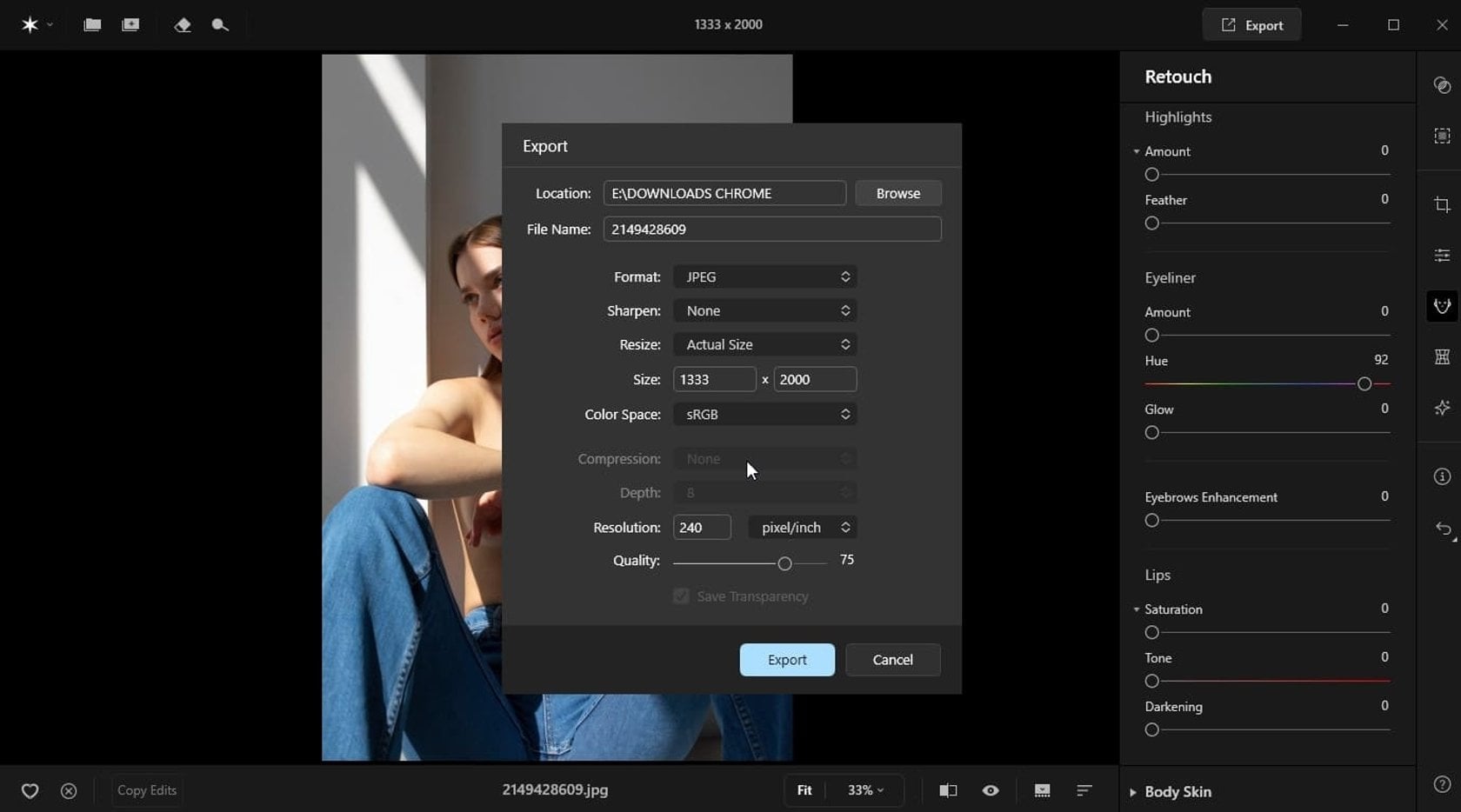The width and height of the screenshot is (1461, 812).
Task: Toggle the Save Transparency checkbox
Action: (681, 596)
